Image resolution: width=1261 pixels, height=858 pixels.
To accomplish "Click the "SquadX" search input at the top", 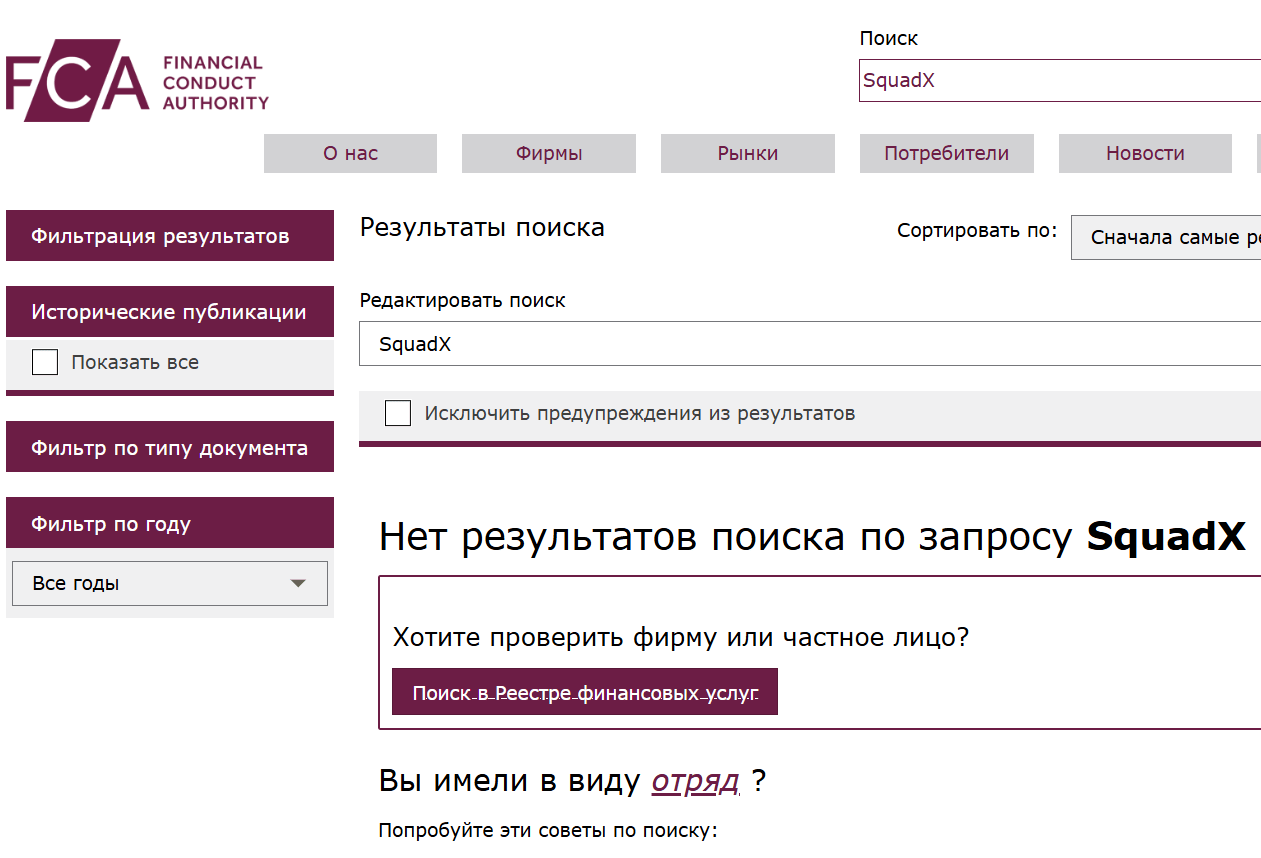I will pyautogui.click(x=1000, y=80).
